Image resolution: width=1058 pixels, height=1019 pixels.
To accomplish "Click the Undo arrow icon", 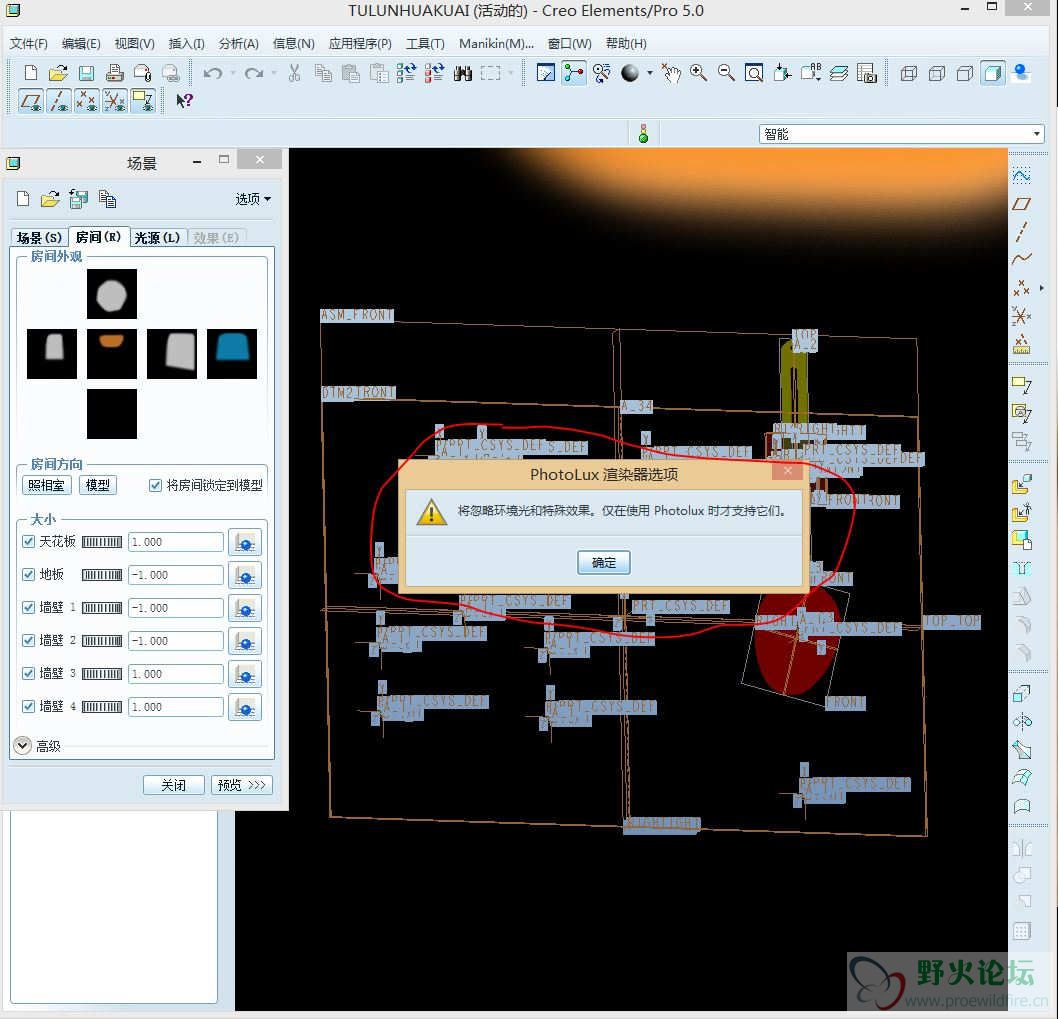I will click(213, 73).
